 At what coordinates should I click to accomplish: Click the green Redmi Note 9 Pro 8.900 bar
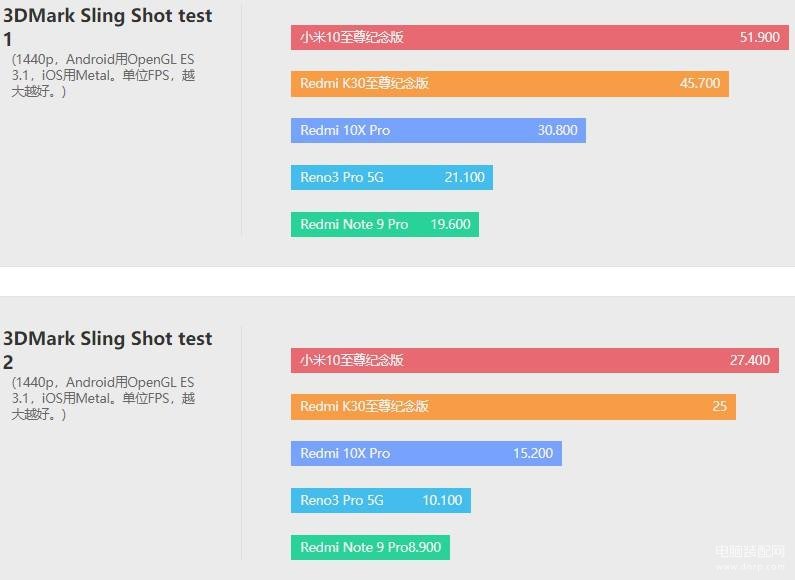pyautogui.click(x=370, y=548)
